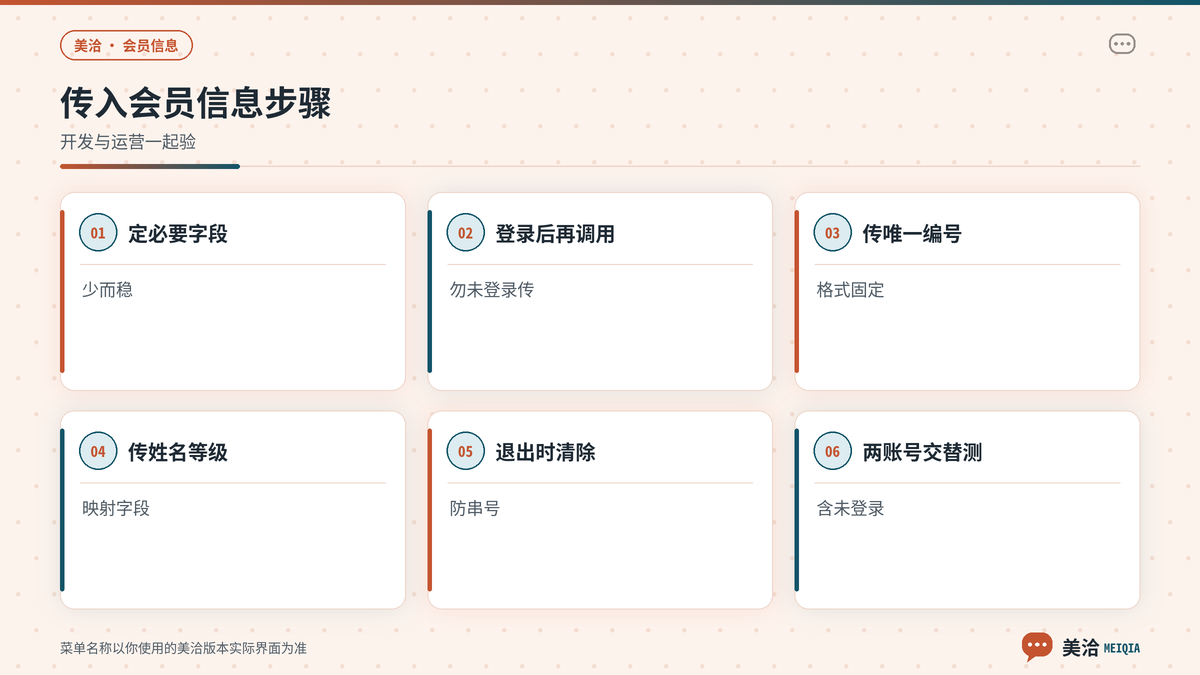The width and height of the screenshot is (1200, 675).
Task: Select the 01 step number badge
Action: pos(98,233)
